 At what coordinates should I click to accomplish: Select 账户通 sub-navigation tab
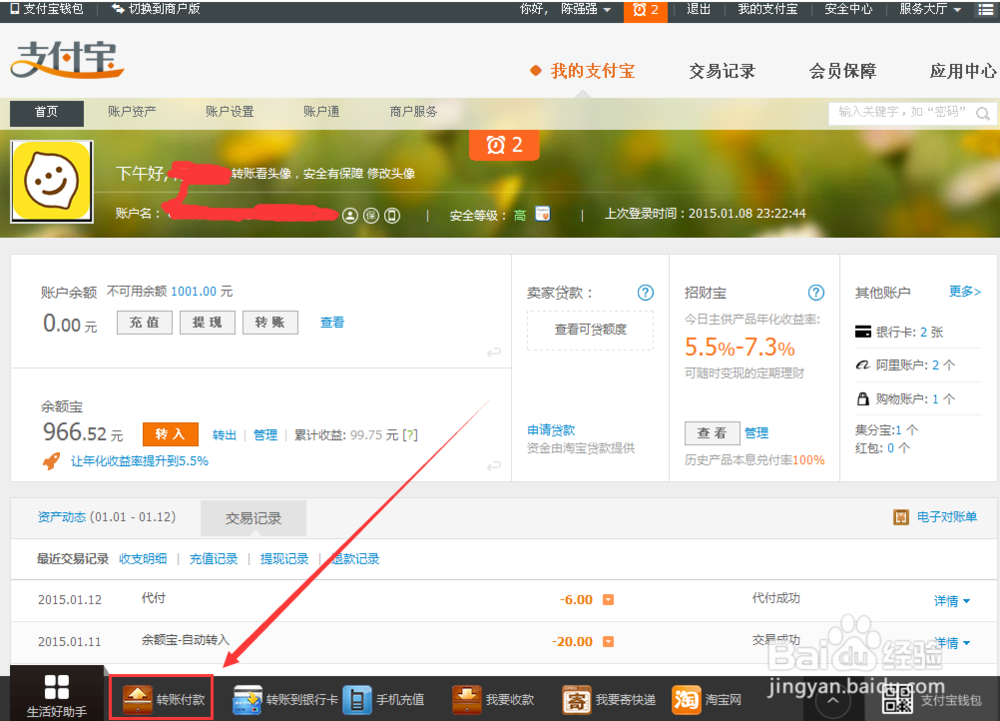[321, 112]
